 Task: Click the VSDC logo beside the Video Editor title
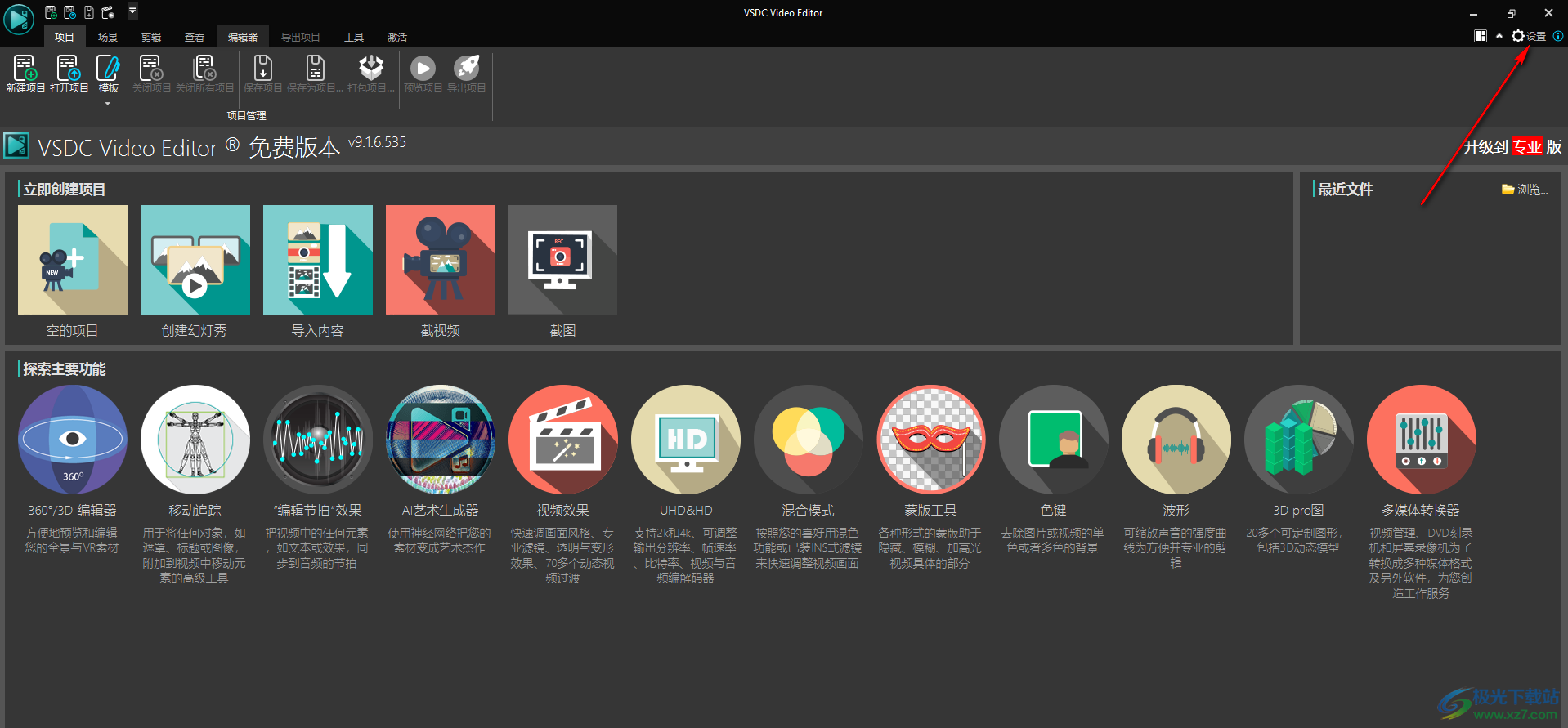[16, 146]
